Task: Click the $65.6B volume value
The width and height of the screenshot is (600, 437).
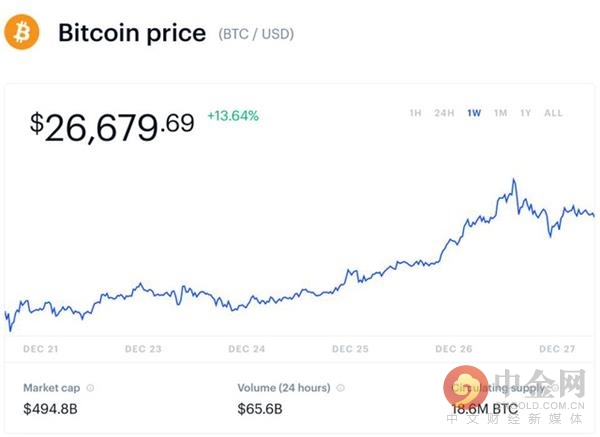Action: 260,409
